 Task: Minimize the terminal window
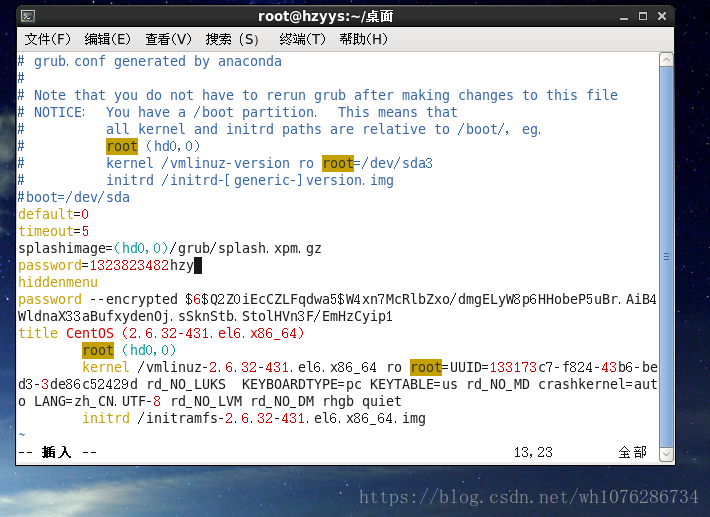pos(624,17)
